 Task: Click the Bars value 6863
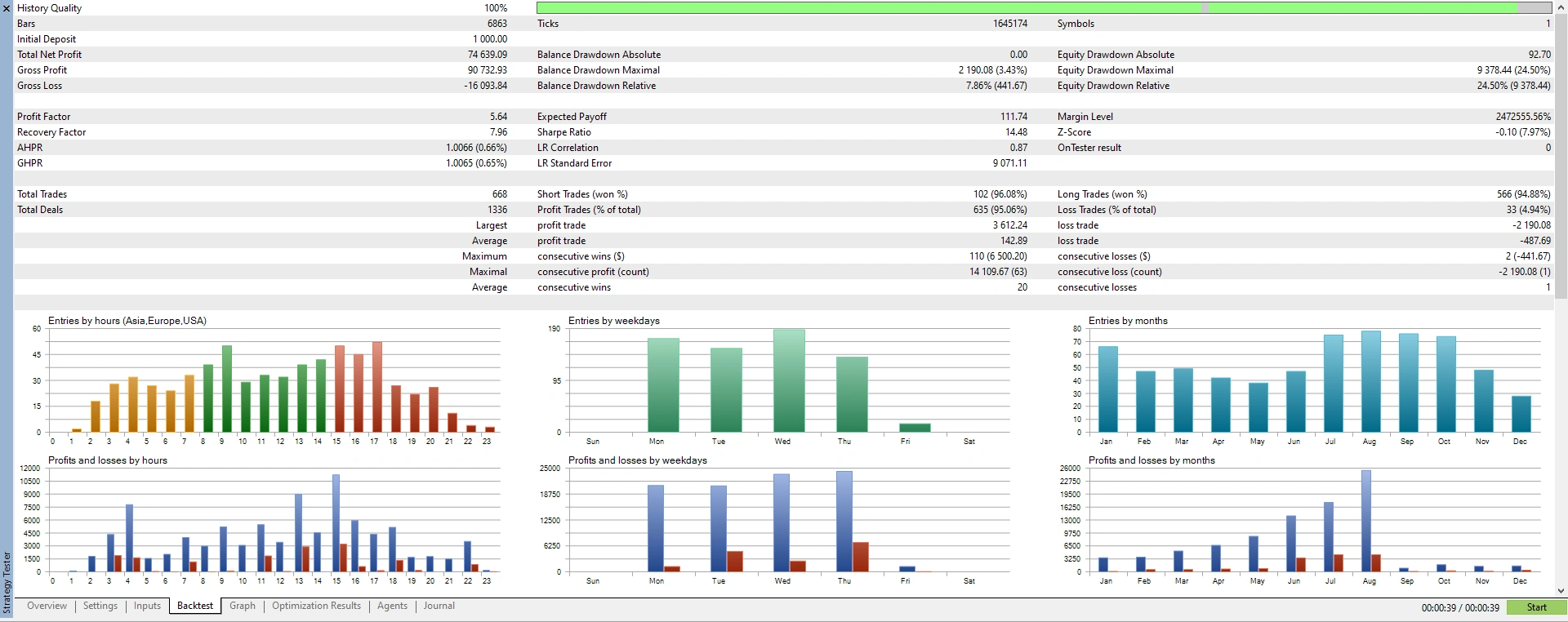click(497, 24)
